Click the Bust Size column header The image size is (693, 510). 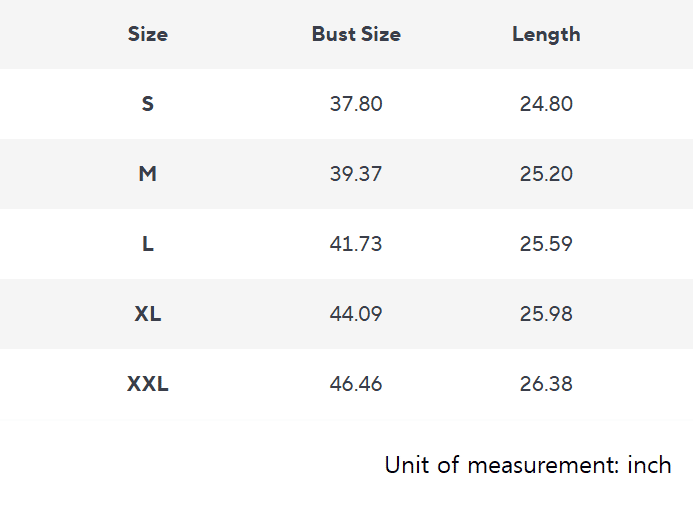click(x=356, y=34)
